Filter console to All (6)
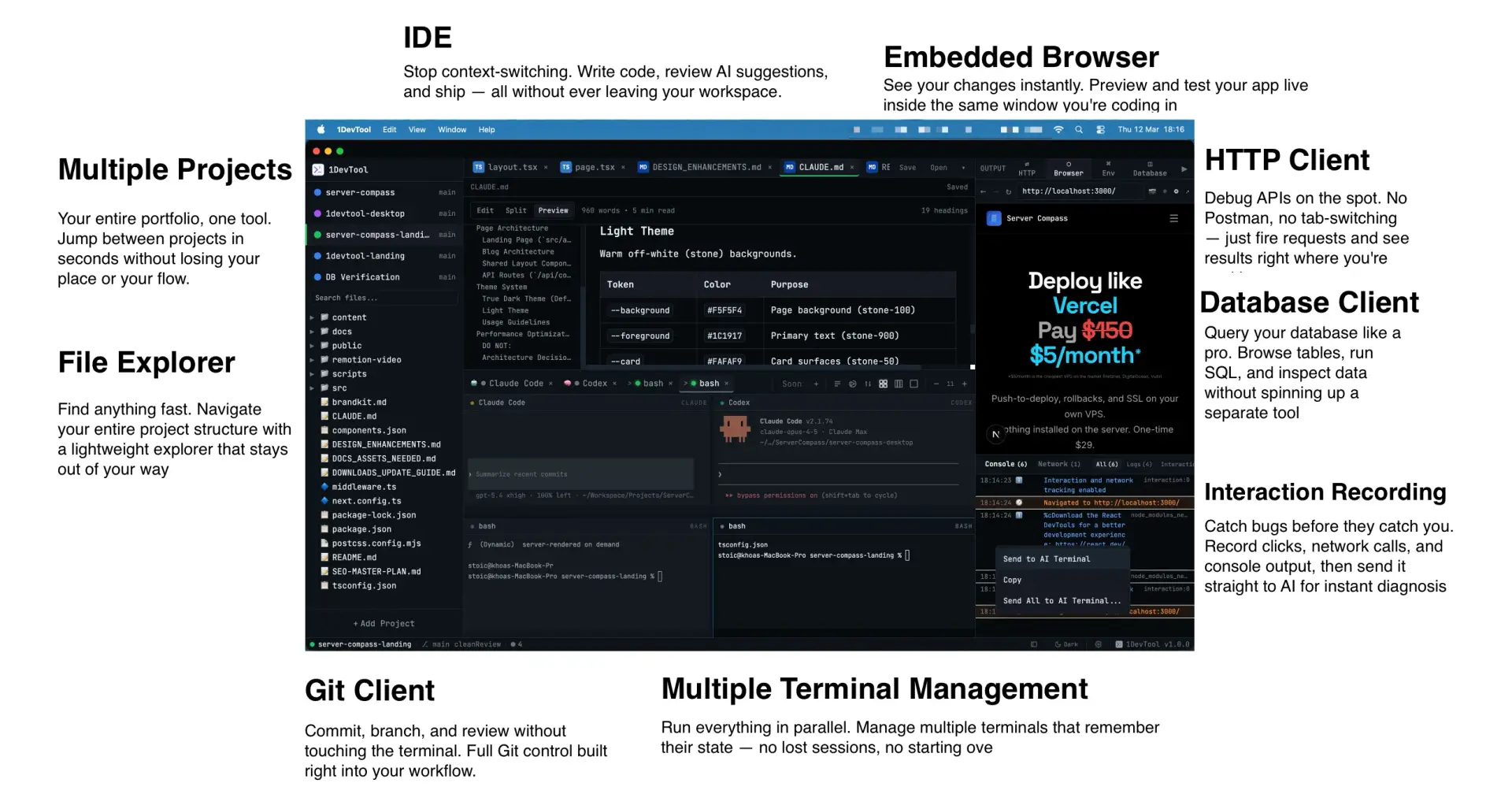Viewport: 1512px width, 794px height. [x=1106, y=464]
